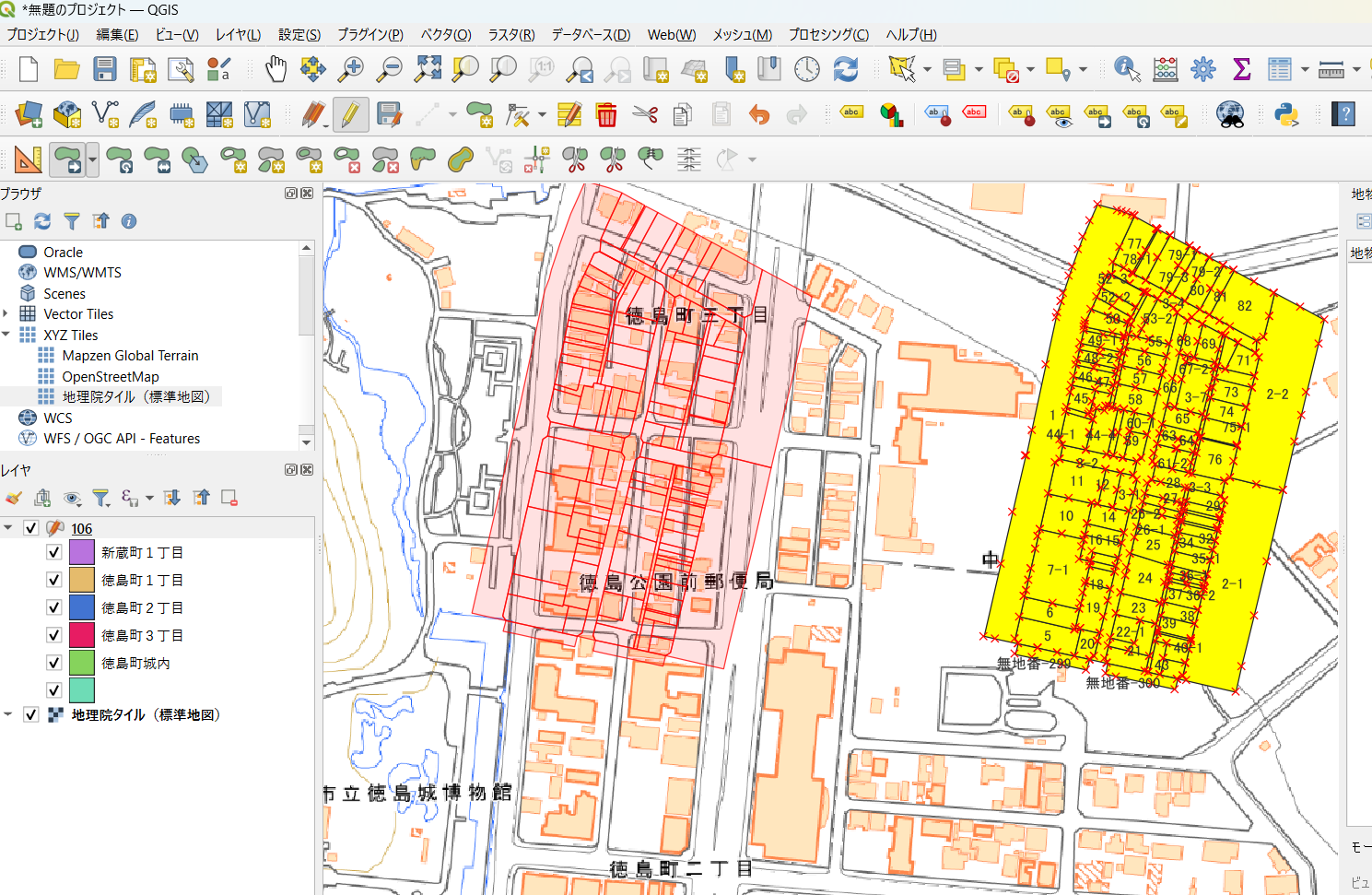
Task: Toggle Editing with the pencil icon
Action: coord(350,115)
